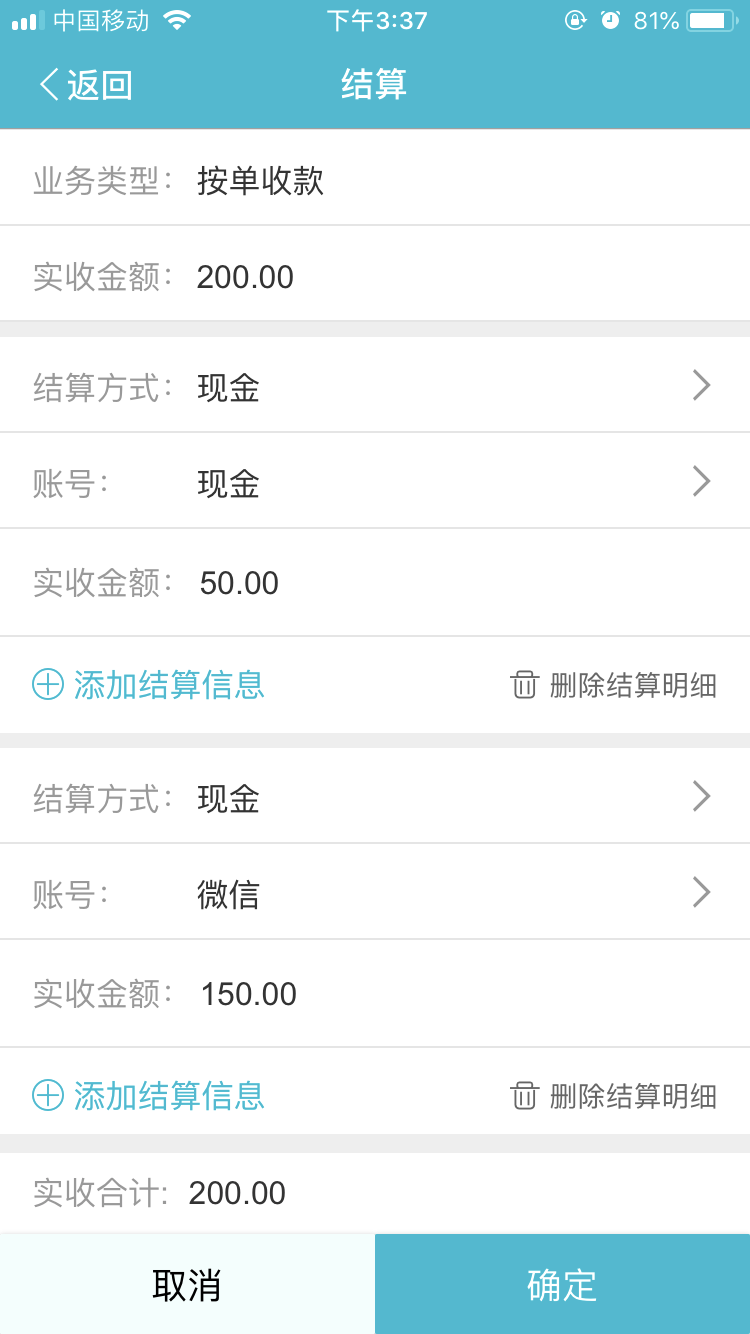
Task: Open first 账号 selector showing 现金
Action: click(x=701, y=482)
